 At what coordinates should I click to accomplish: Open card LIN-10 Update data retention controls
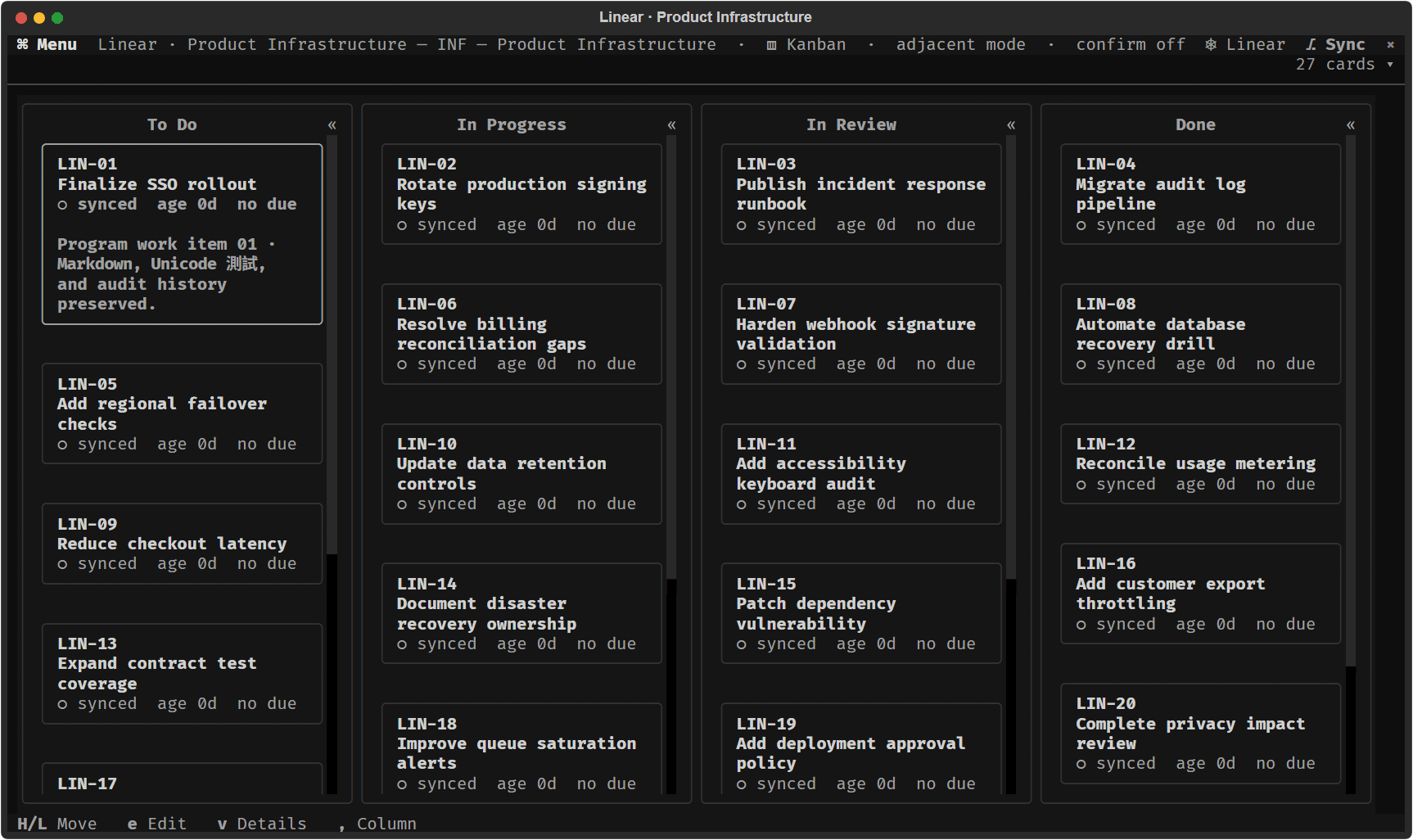(521, 474)
